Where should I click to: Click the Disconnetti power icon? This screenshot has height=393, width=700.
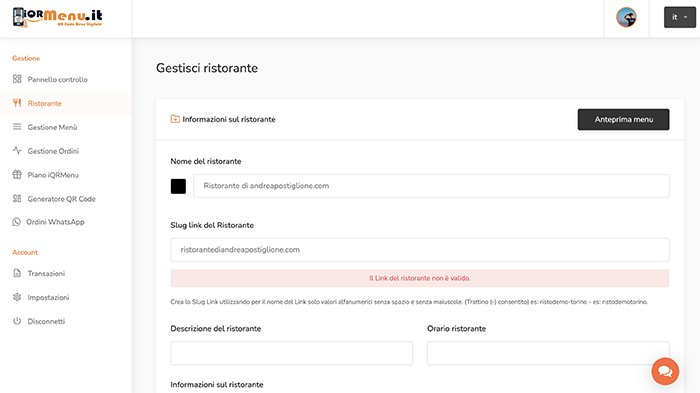tap(17, 321)
